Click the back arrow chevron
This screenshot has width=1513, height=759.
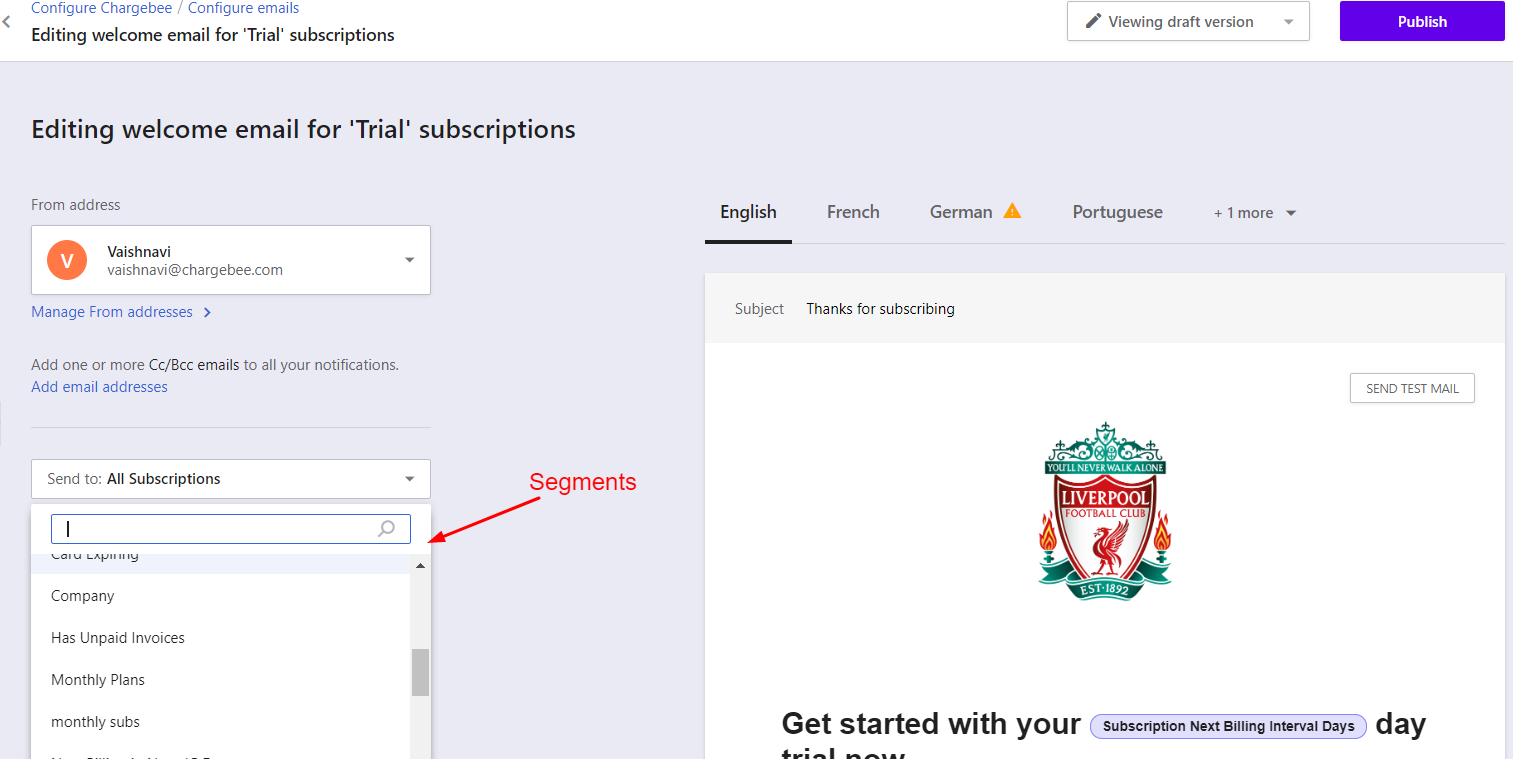click(7, 21)
